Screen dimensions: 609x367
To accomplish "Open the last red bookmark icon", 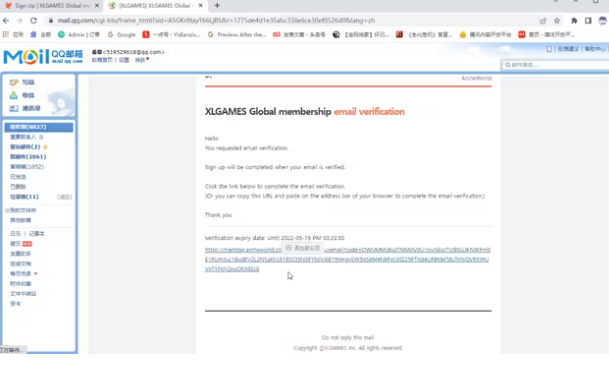I will coord(522,35).
